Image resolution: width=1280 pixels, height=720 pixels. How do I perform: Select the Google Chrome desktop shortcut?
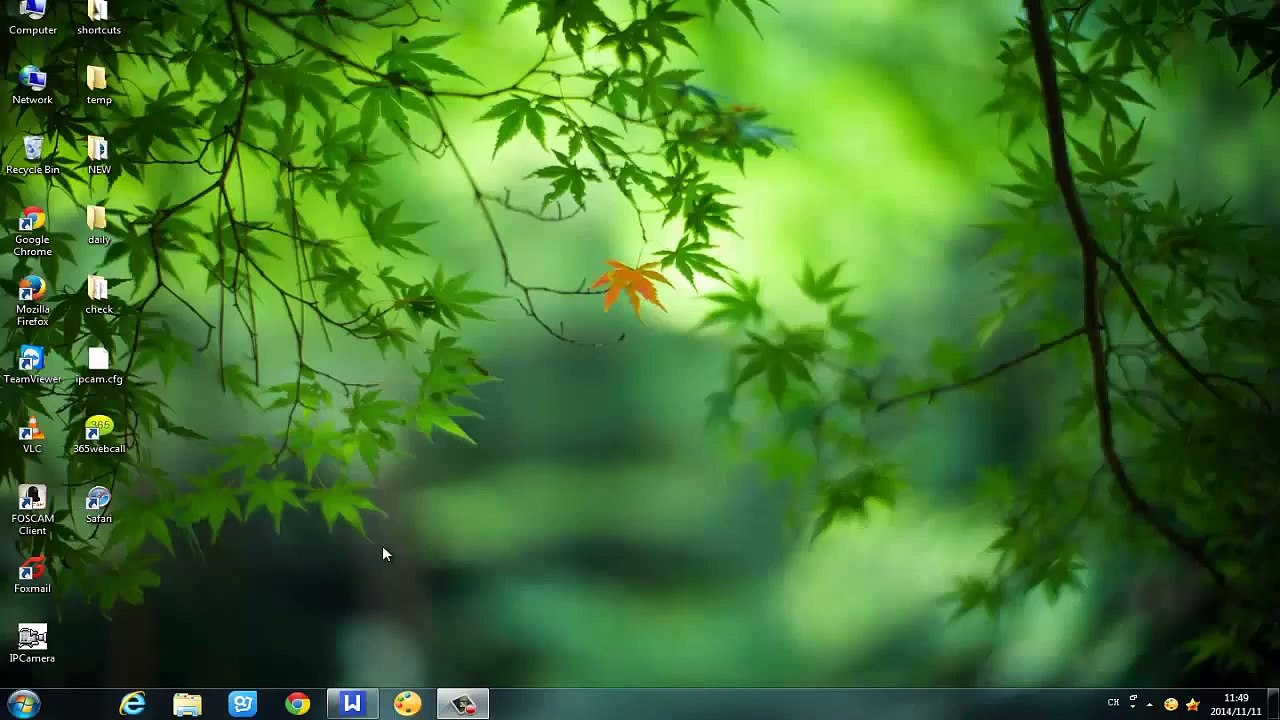click(33, 232)
